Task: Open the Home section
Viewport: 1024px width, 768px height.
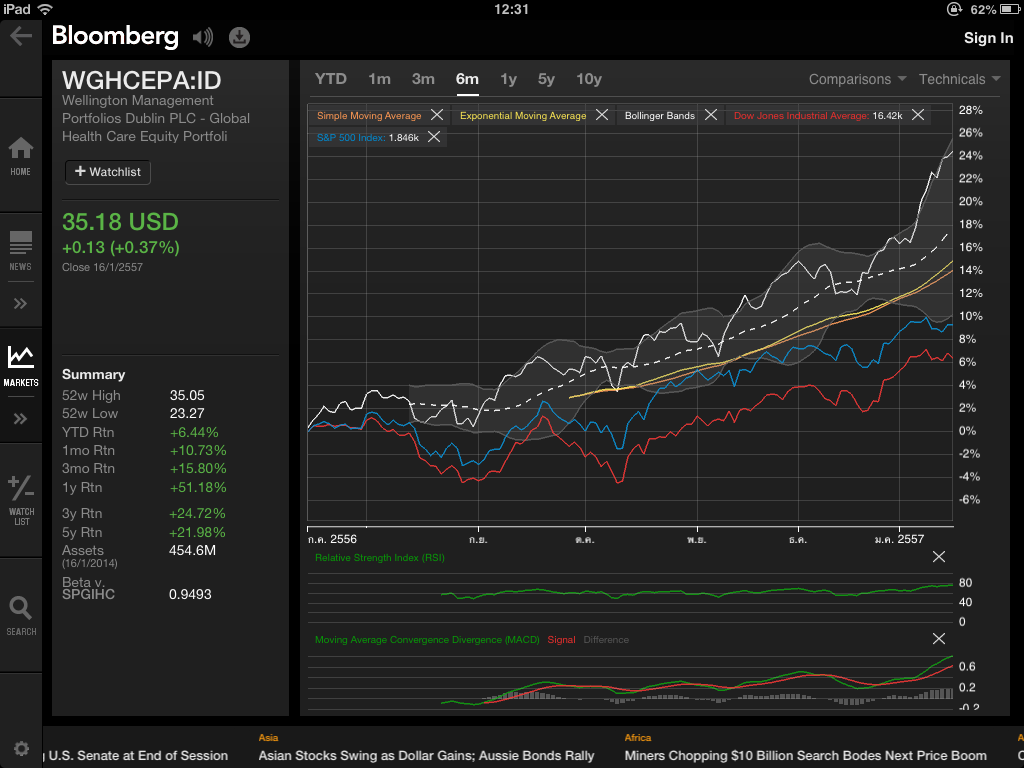Action: pos(21,156)
